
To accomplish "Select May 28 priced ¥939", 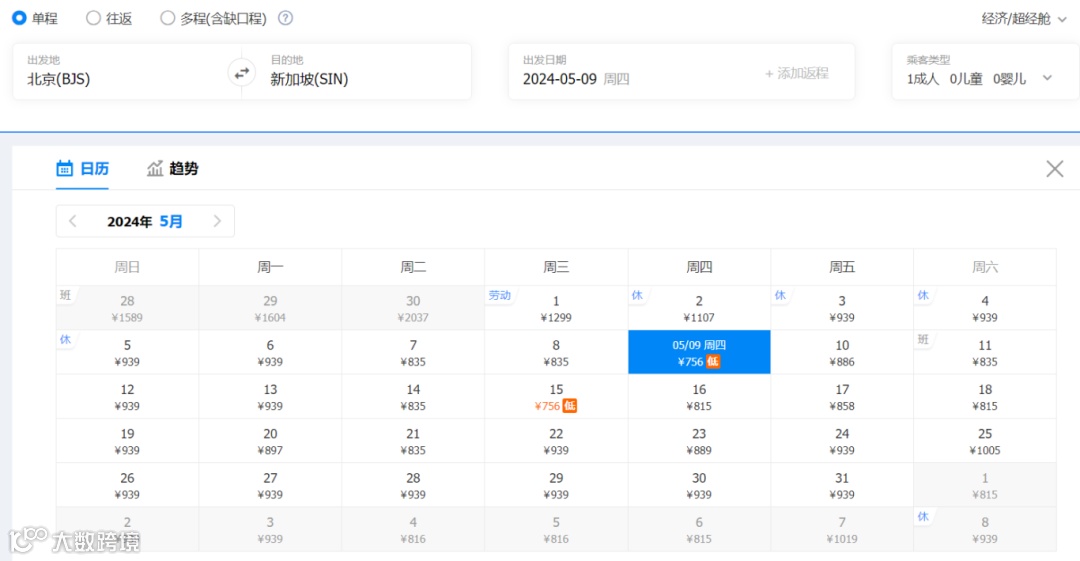I will click(x=413, y=485).
